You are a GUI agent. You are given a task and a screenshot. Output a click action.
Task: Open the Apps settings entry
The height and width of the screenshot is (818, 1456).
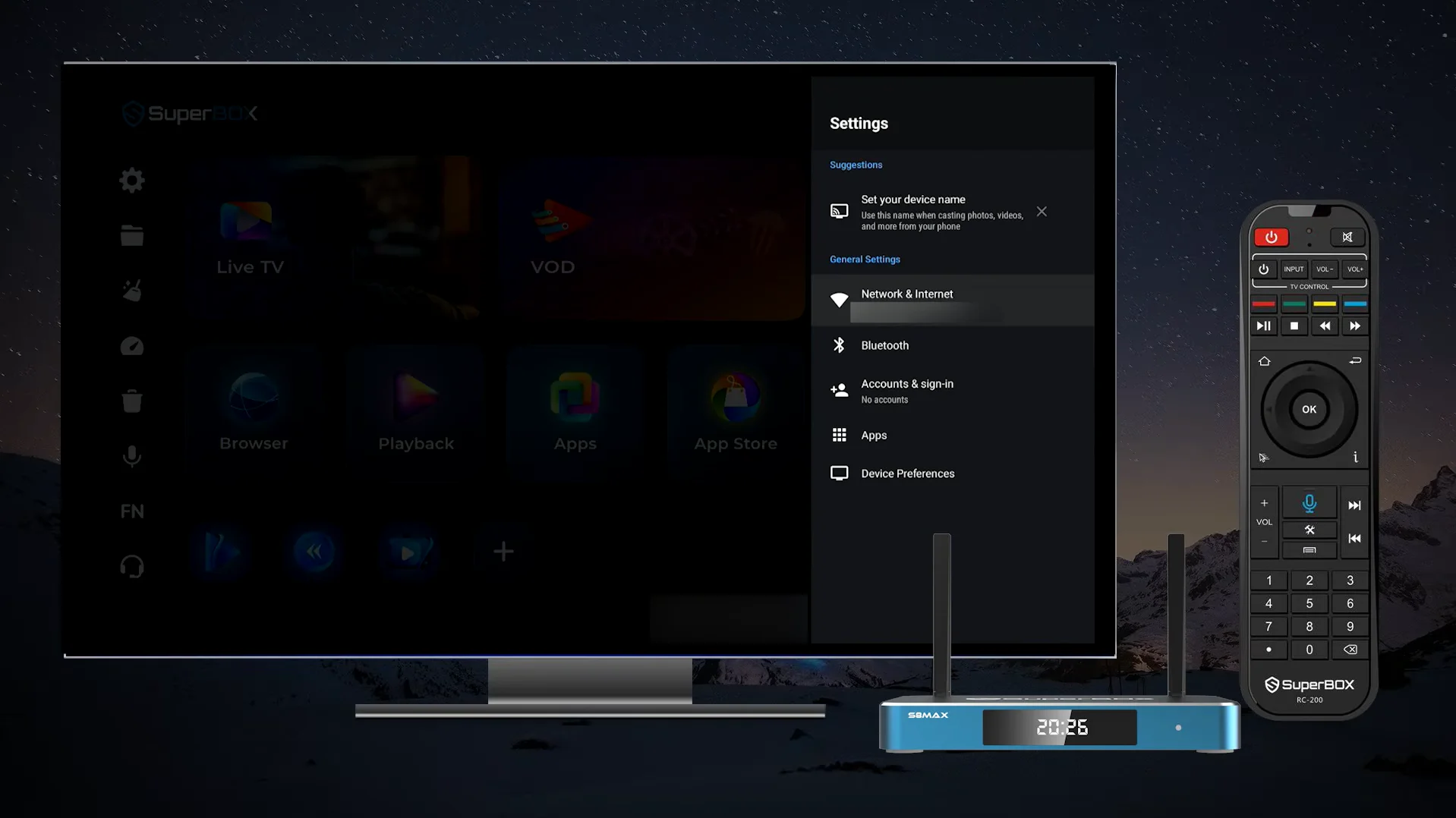pyautogui.click(x=953, y=435)
